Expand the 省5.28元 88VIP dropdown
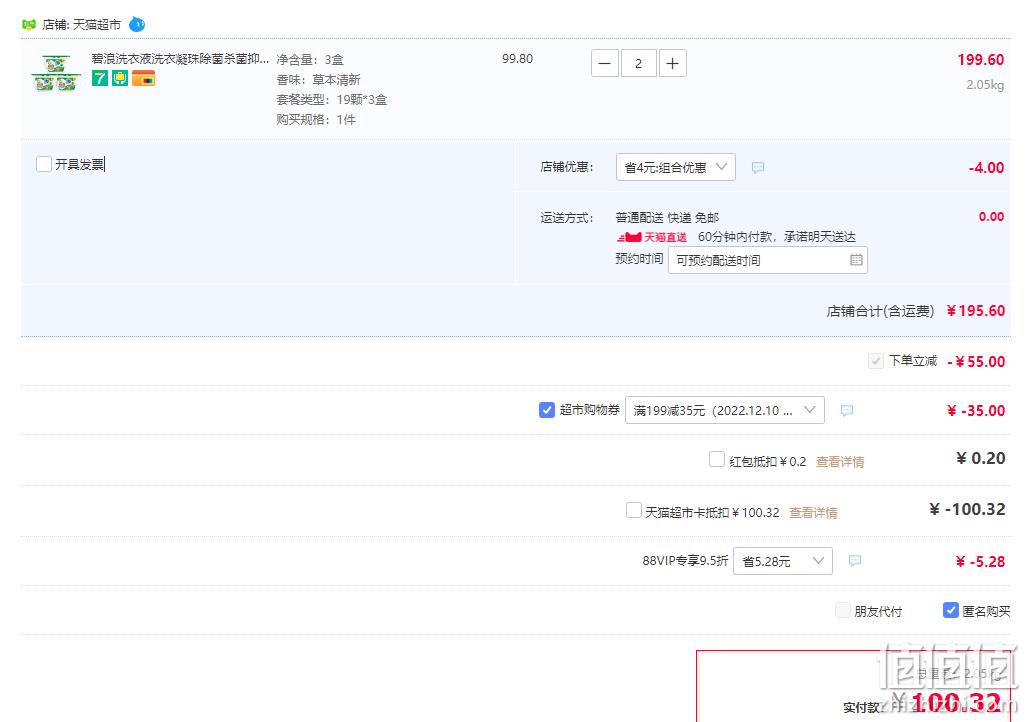The height and width of the screenshot is (722, 1027). tap(783, 561)
